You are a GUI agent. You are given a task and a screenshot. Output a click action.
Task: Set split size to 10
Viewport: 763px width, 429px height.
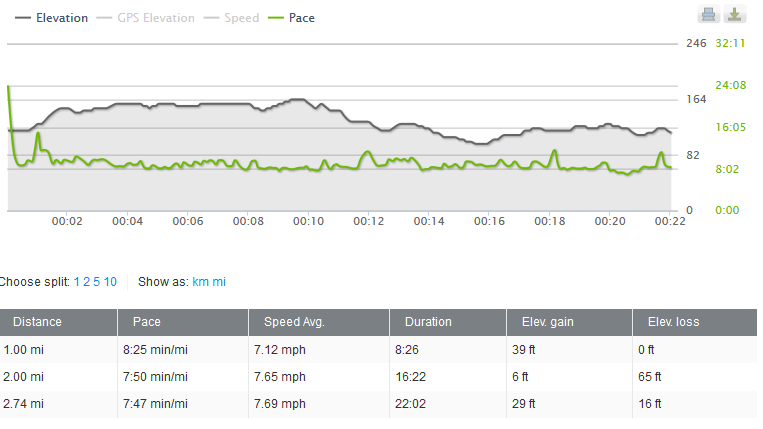(110, 282)
